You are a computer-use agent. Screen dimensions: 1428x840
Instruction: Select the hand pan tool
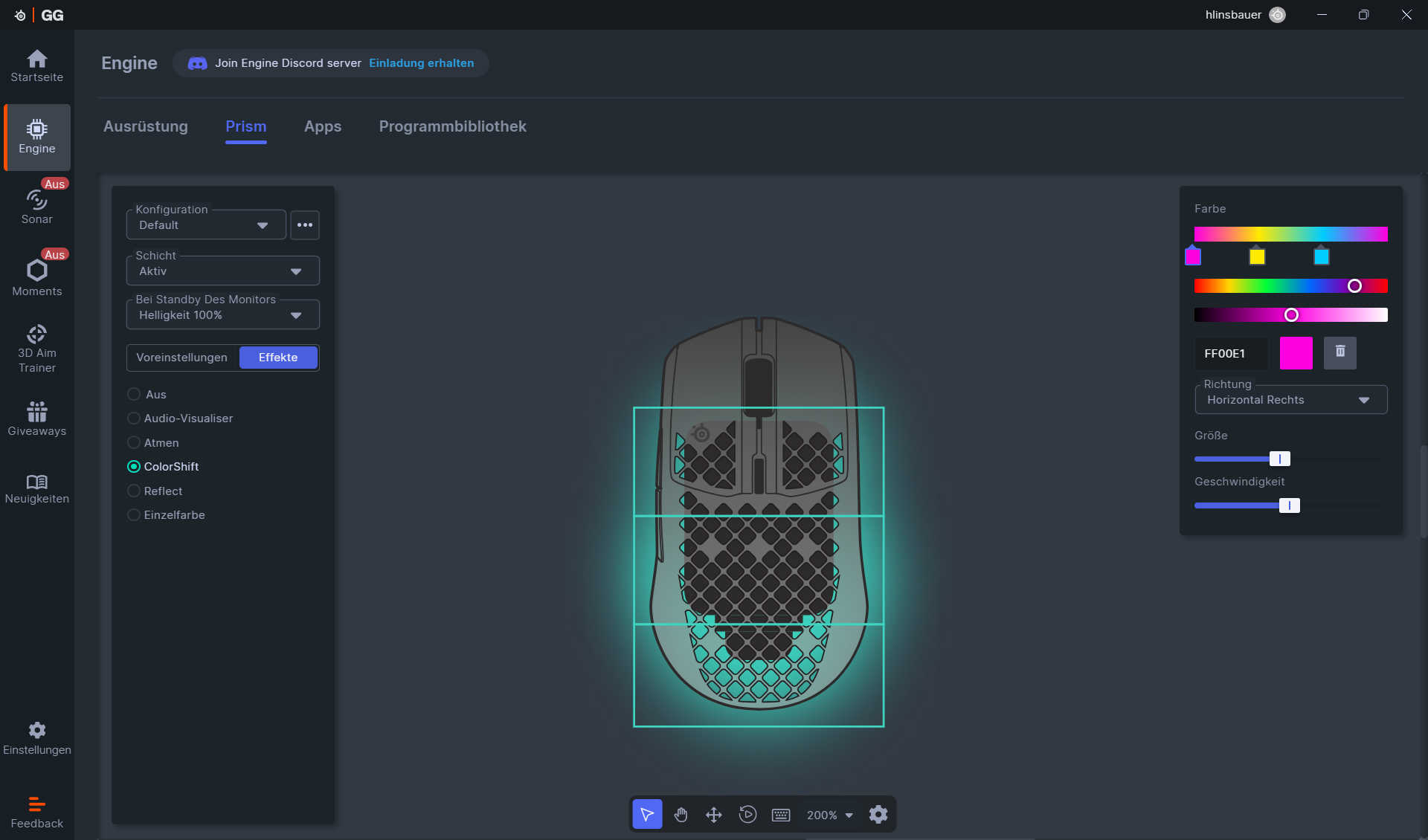(x=681, y=815)
